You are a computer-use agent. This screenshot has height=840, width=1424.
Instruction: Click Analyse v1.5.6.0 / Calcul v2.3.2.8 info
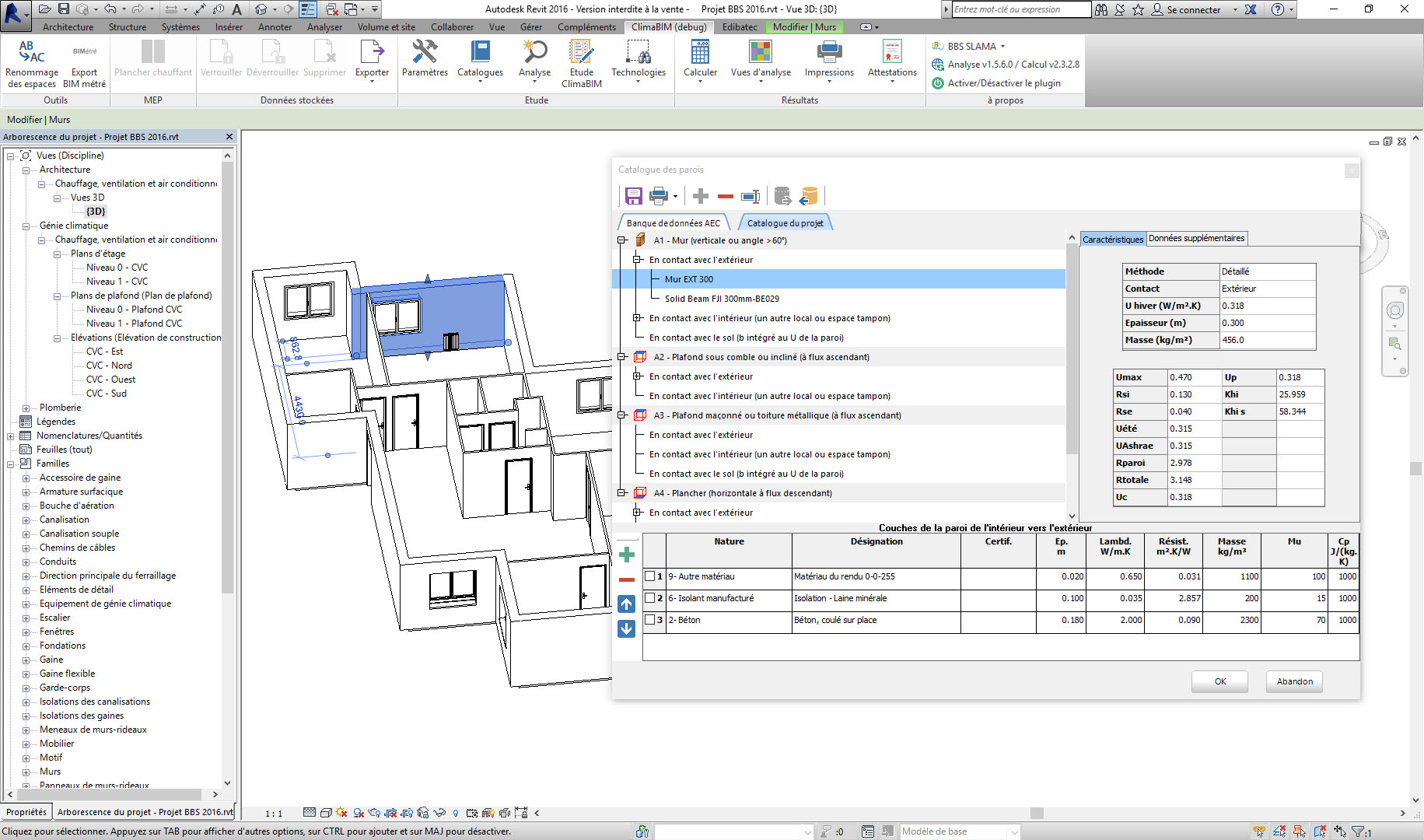point(1006,65)
